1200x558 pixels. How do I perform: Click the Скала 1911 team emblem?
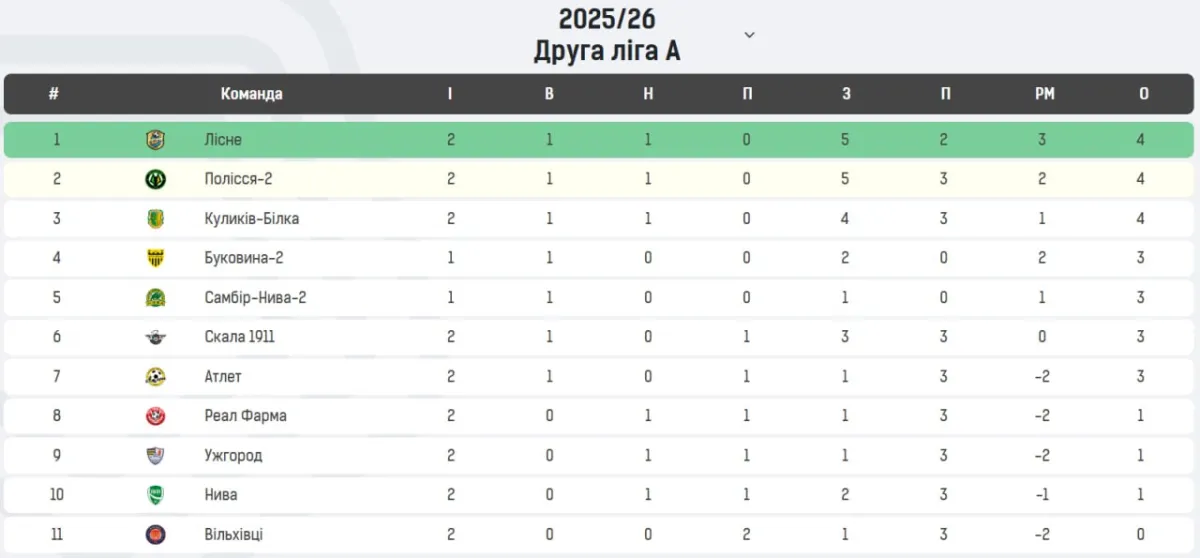pyautogui.click(x=156, y=337)
